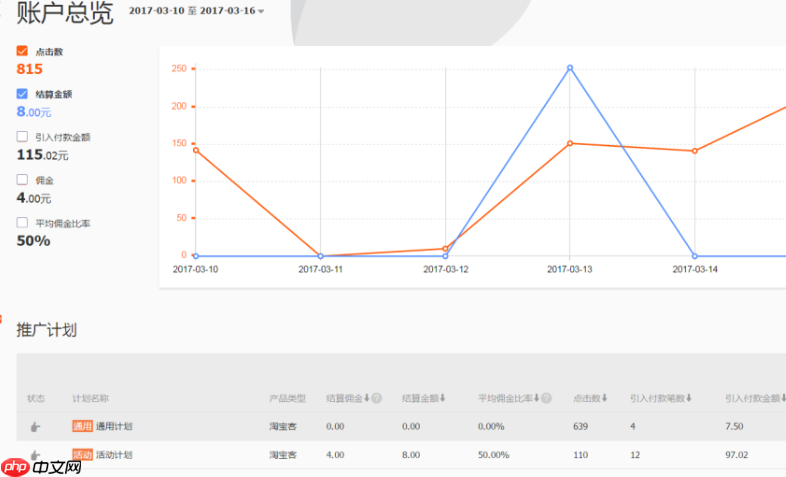Check the 平均佣金比率 checkbox
The image size is (786, 477).
pyautogui.click(x=22, y=223)
